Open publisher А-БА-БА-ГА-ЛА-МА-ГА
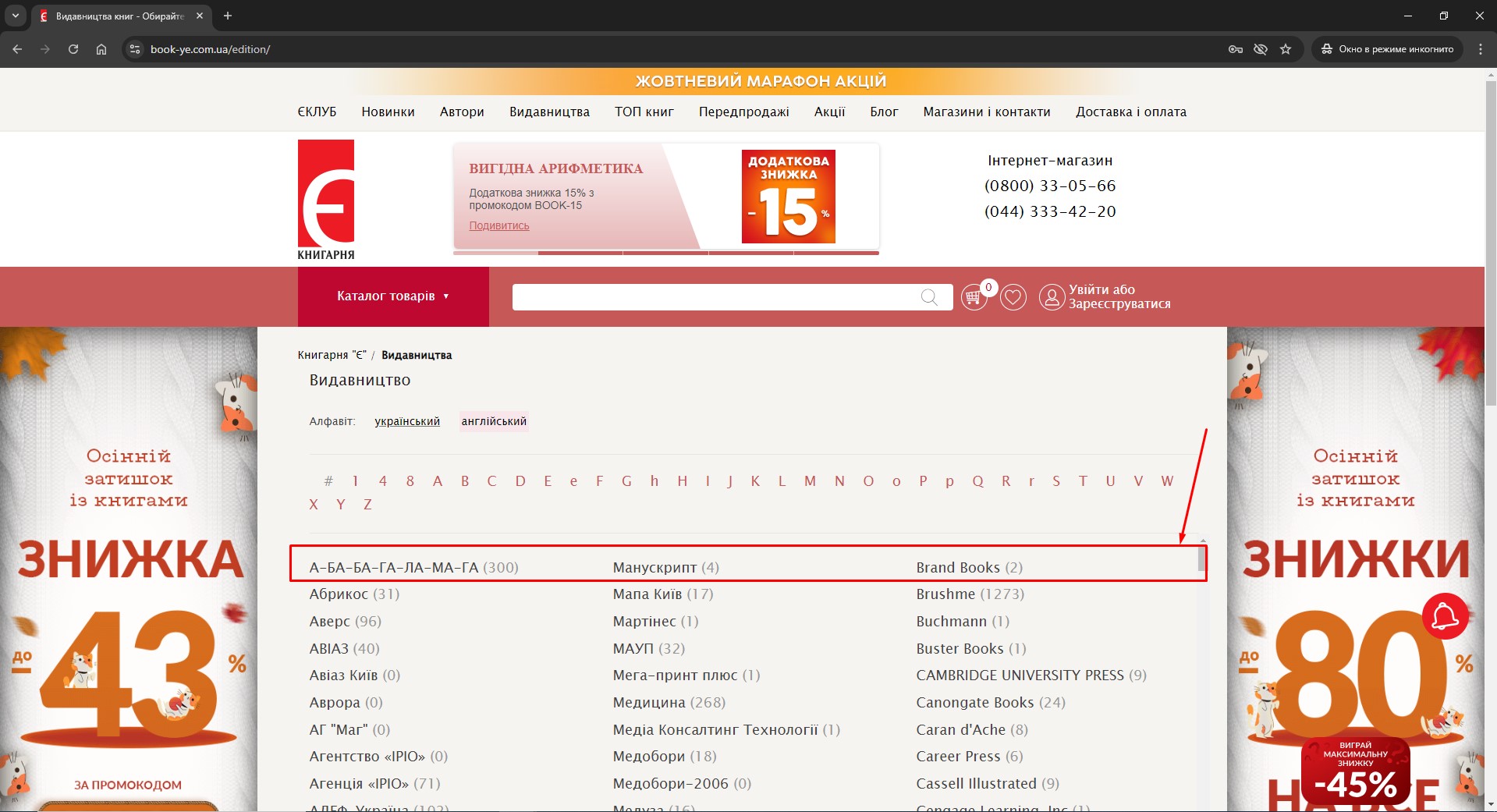Viewport: 1497px width, 812px height. (x=393, y=567)
